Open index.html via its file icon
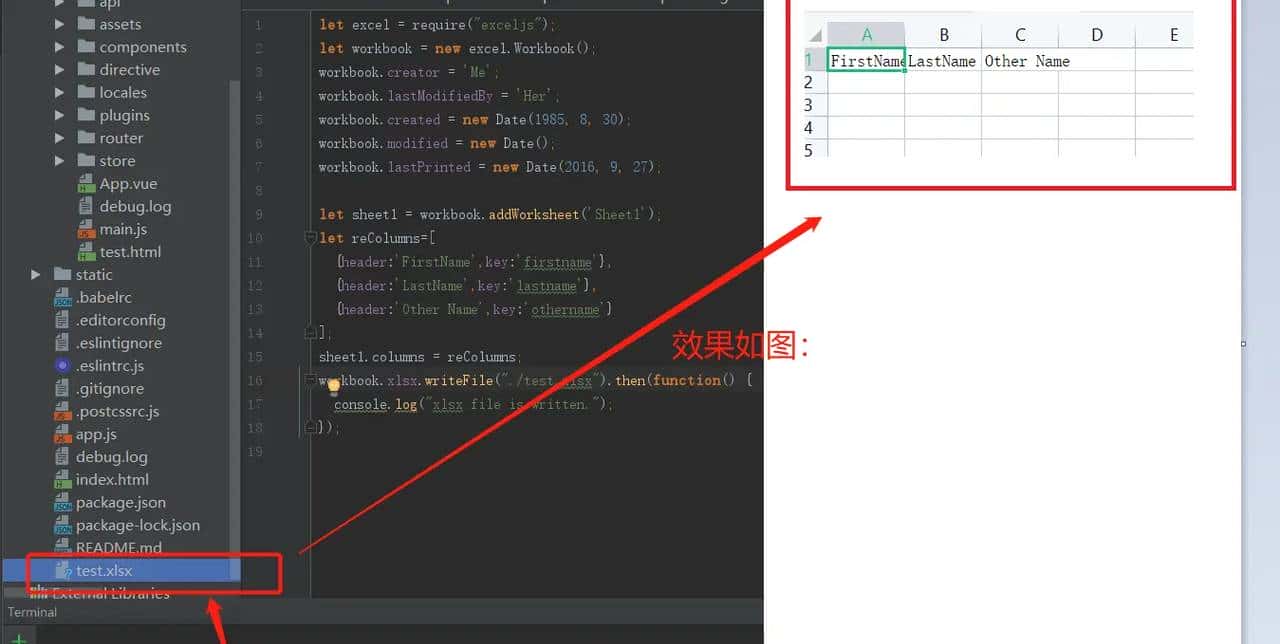This screenshot has width=1280, height=644. point(65,479)
